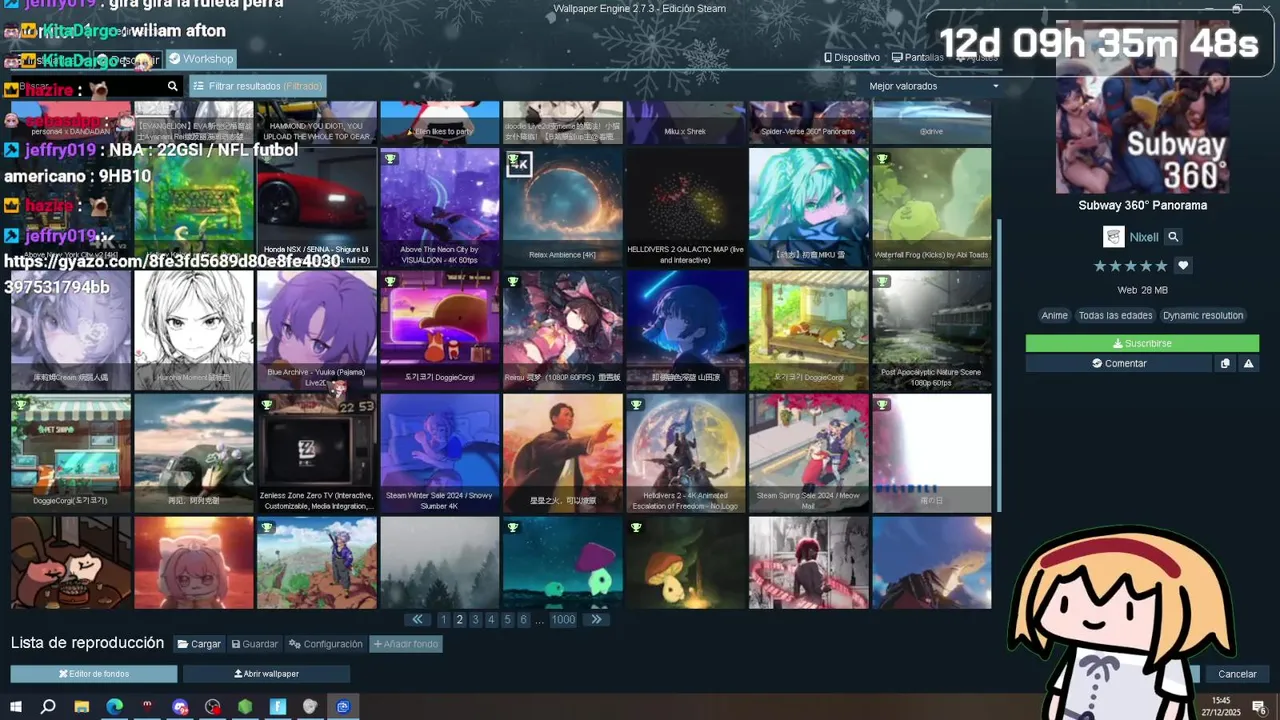Open File Explorer from the taskbar
The width and height of the screenshot is (1280, 720).
pos(82,706)
